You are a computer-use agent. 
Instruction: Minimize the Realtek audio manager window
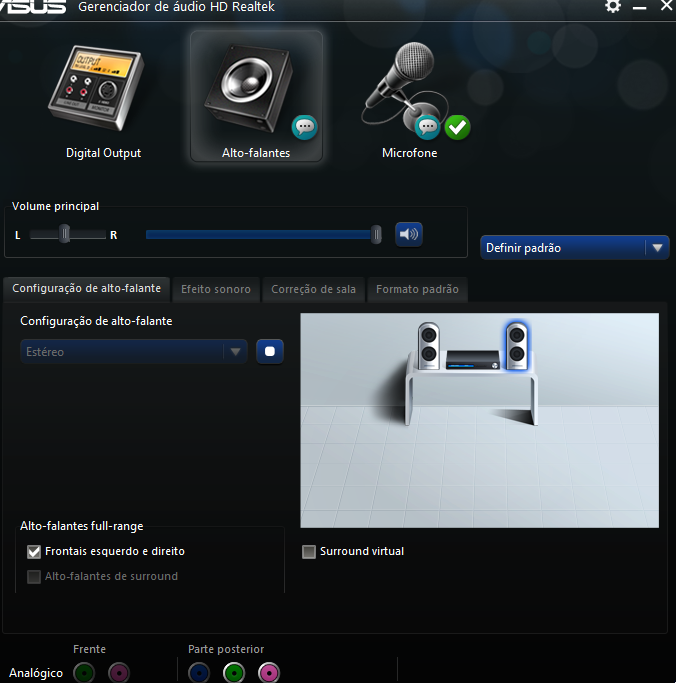tap(639, 7)
